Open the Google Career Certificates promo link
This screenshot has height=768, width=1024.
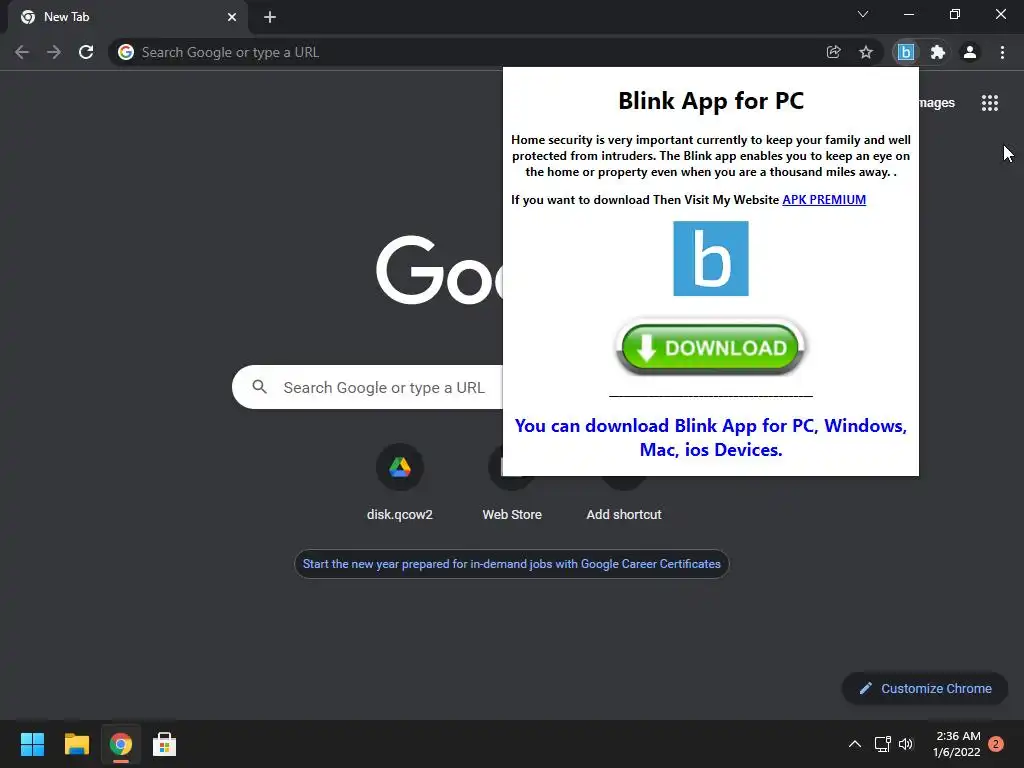coord(511,564)
